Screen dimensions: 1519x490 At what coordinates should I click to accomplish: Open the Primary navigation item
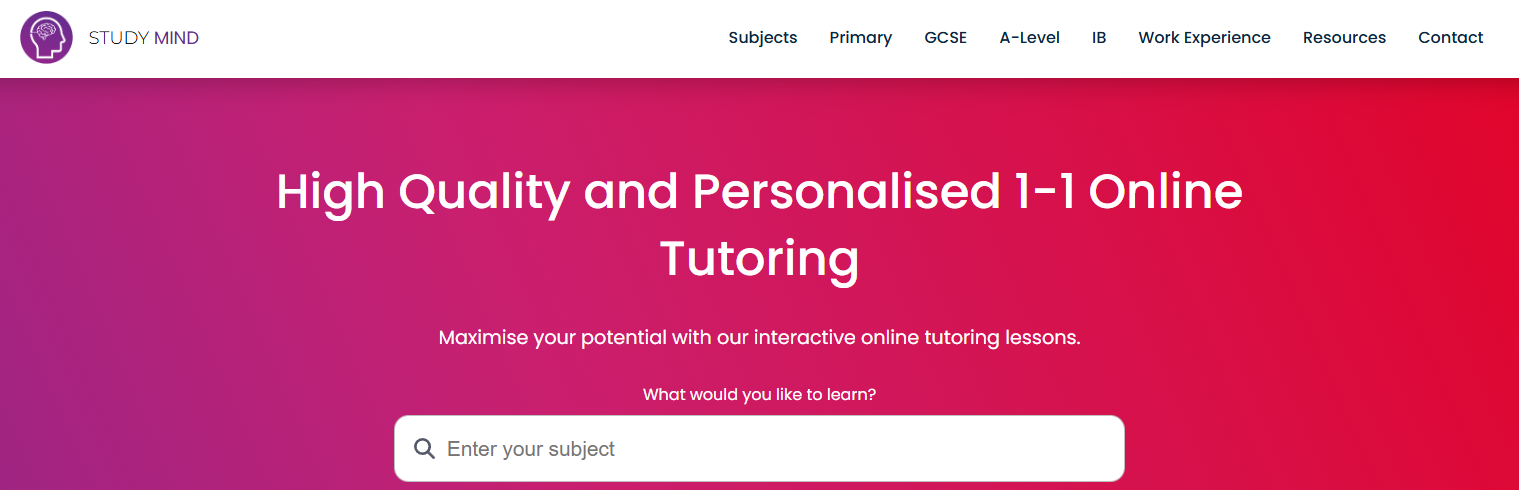(861, 38)
